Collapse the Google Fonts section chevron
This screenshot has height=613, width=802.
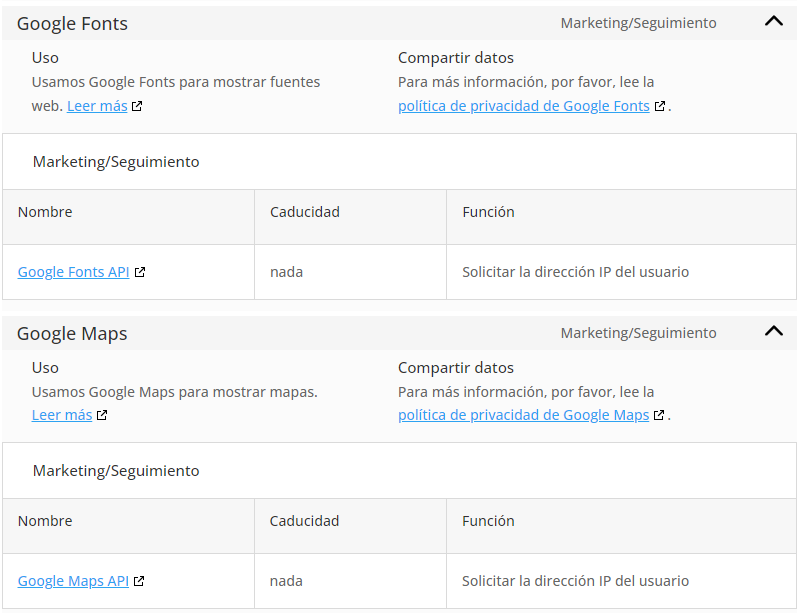click(x=773, y=21)
